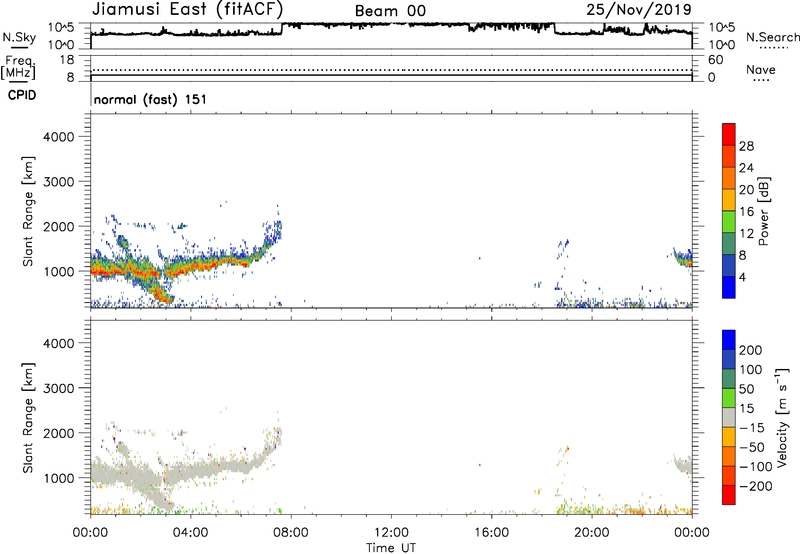Image resolution: width=800 pixels, height=554 pixels.
Task: Select the 3000 tick in velocity panel
Action: [58, 388]
